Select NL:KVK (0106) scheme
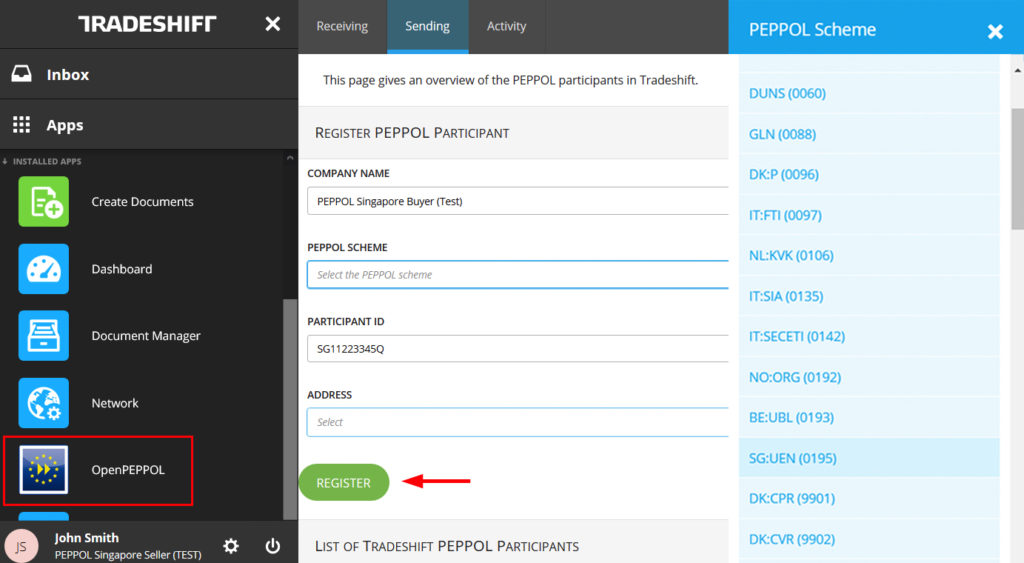 [x=869, y=255]
